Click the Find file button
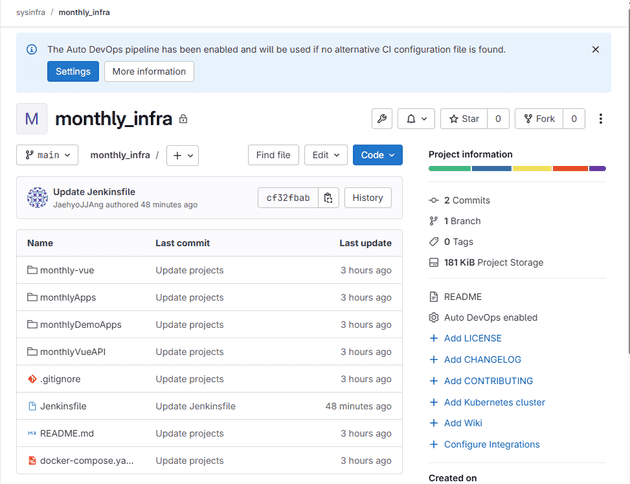Image resolution: width=630 pixels, height=484 pixels. point(273,155)
